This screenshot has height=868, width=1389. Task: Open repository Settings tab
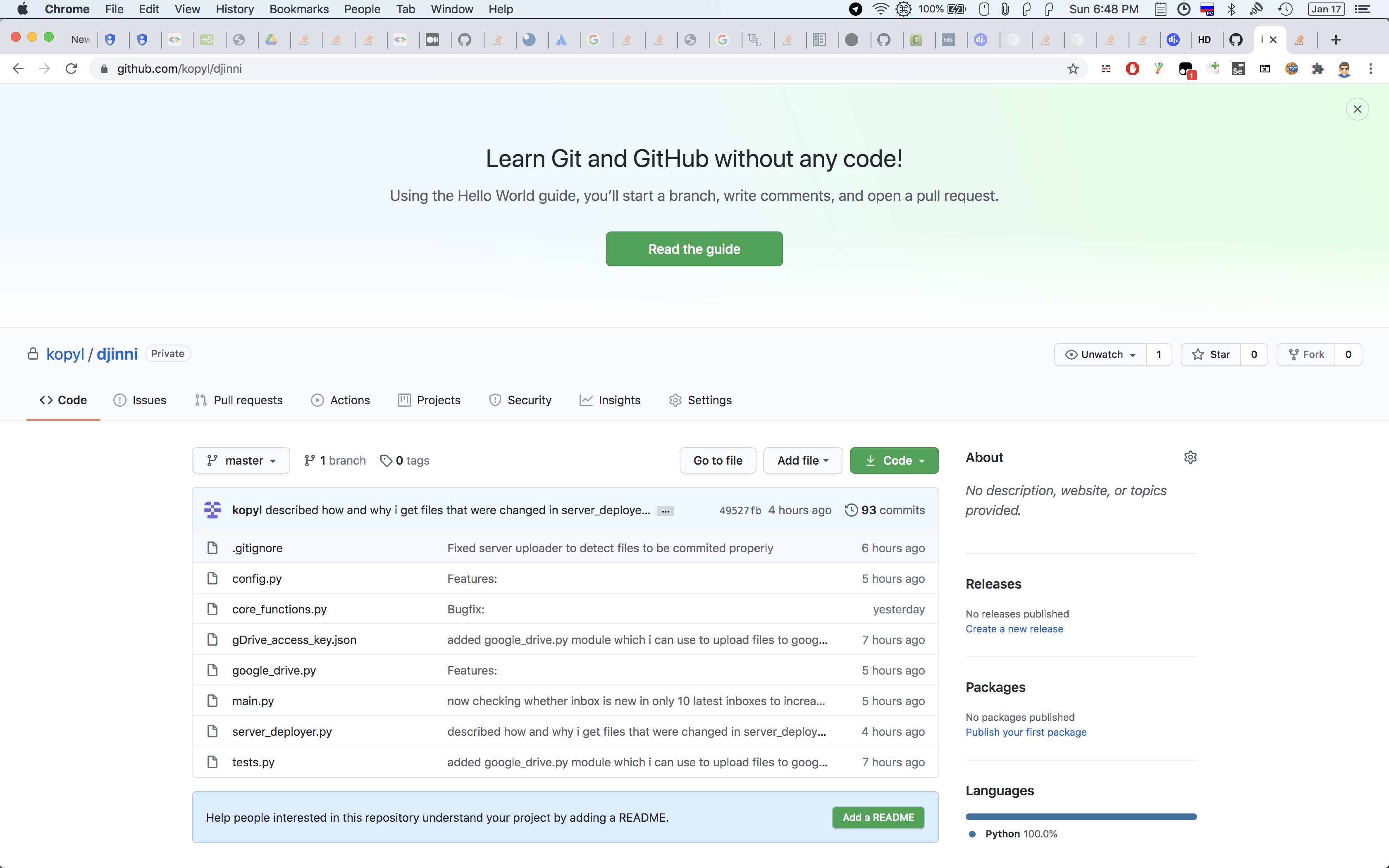[x=700, y=400]
